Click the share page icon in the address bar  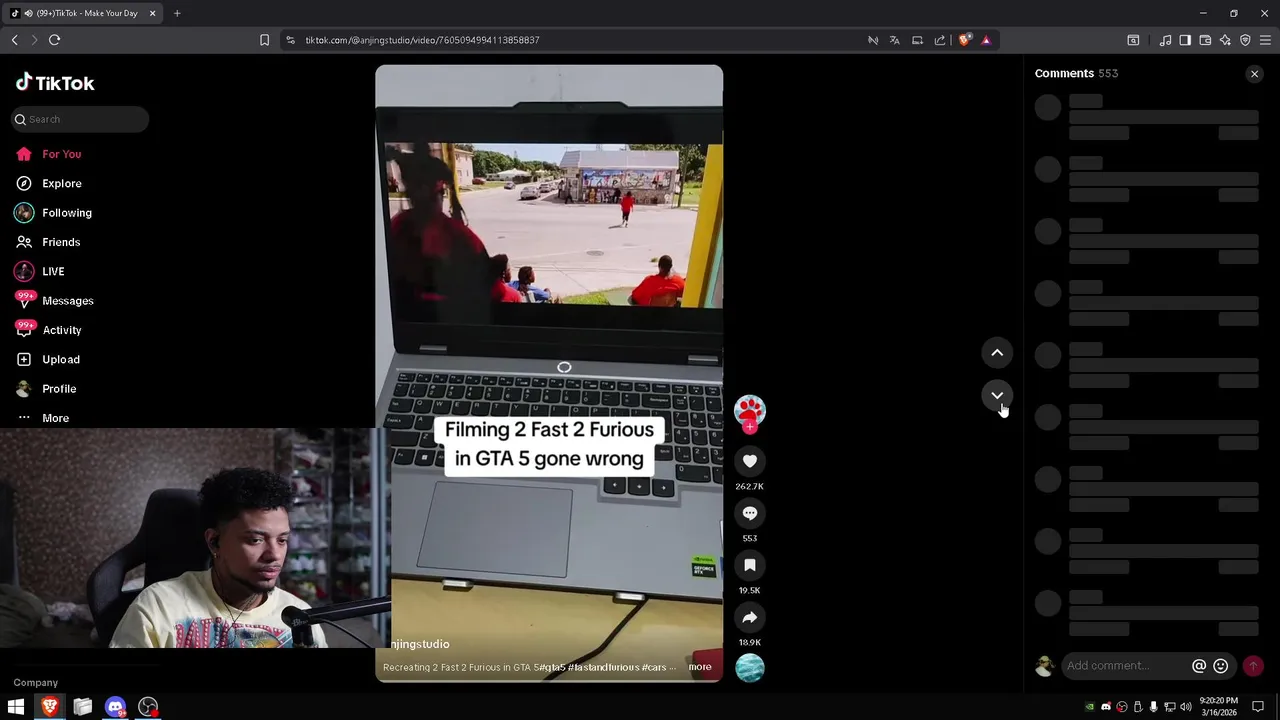(940, 40)
